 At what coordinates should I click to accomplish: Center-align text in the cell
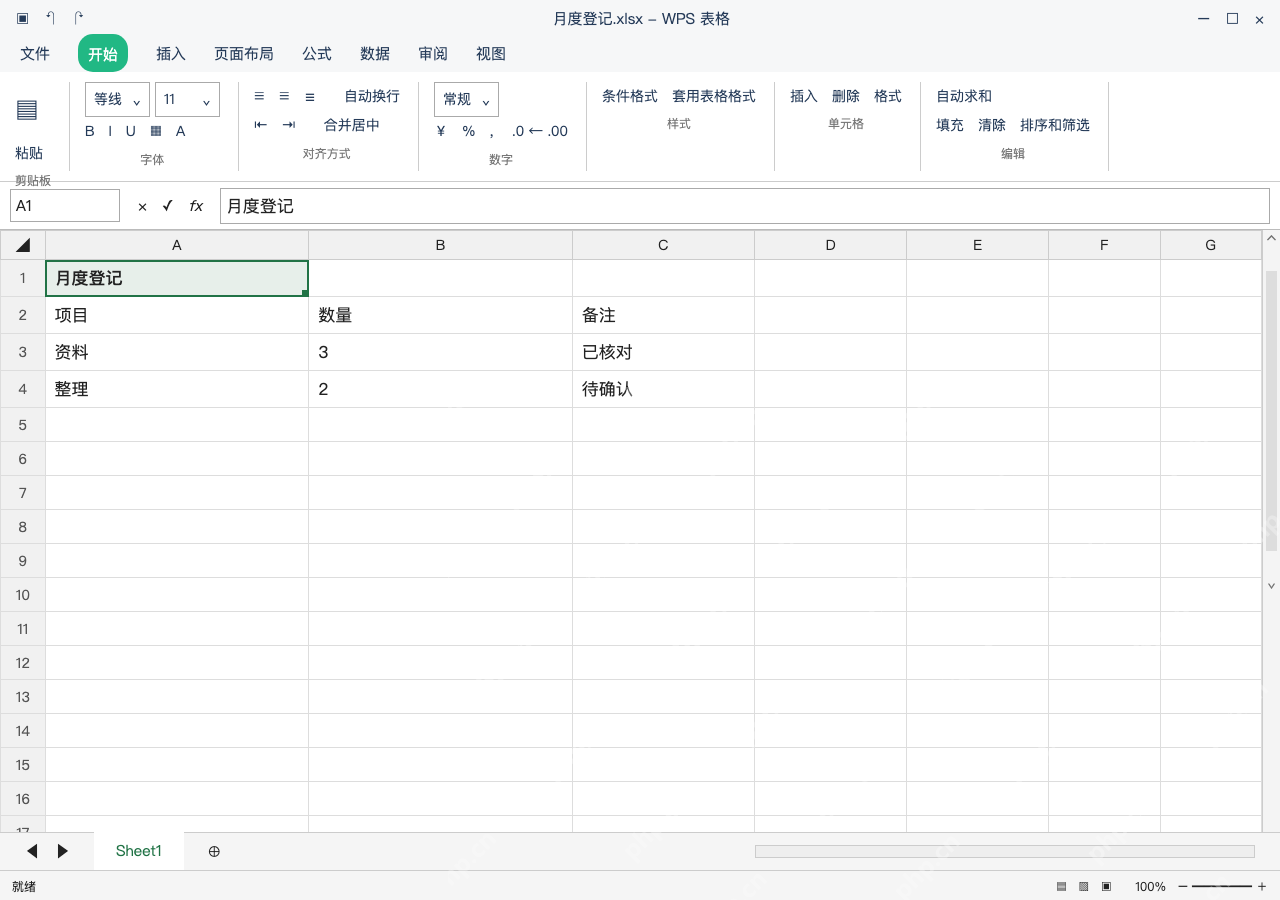tap(284, 96)
